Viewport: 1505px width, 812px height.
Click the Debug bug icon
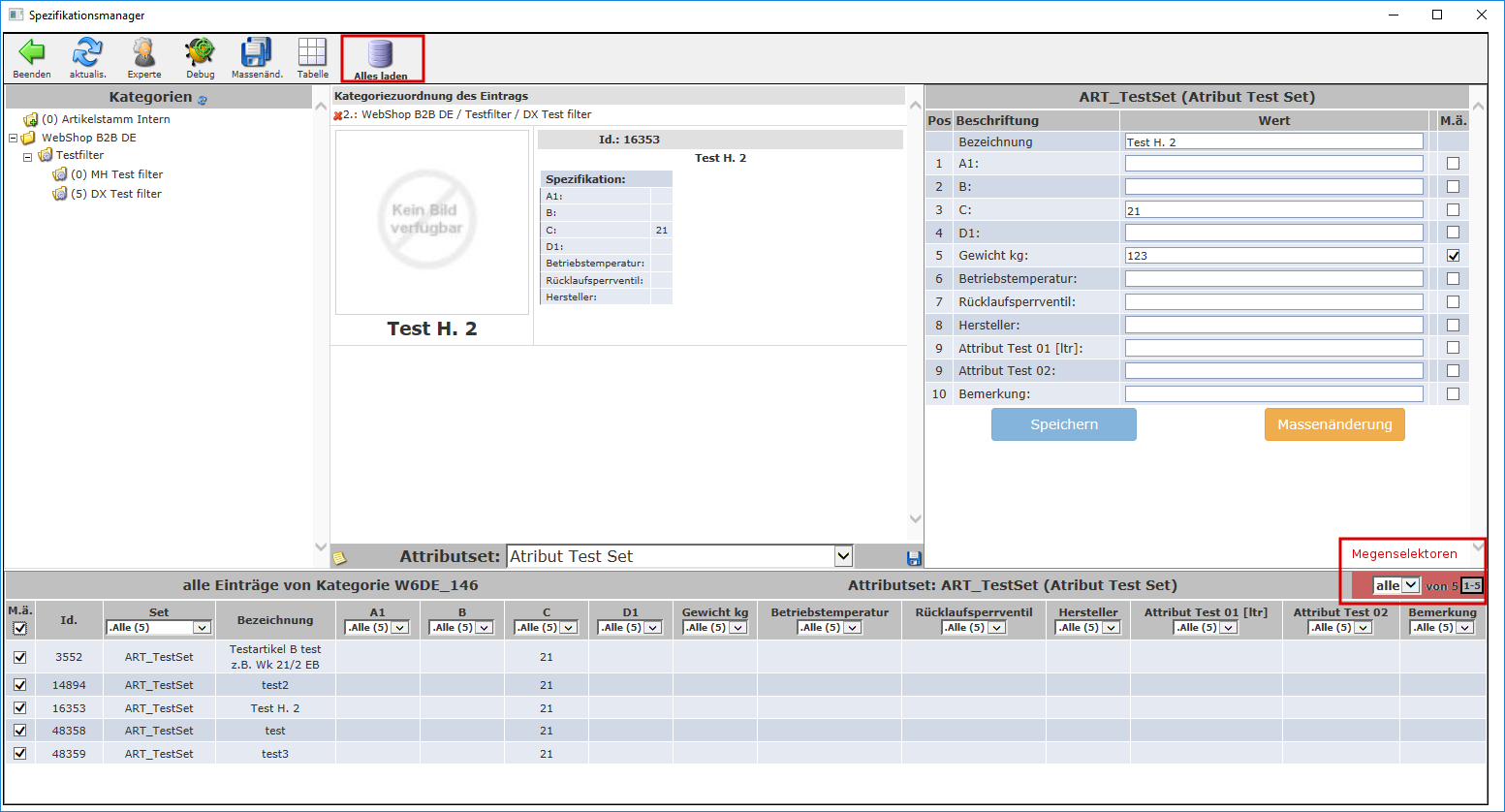click(x=201, y=52)
